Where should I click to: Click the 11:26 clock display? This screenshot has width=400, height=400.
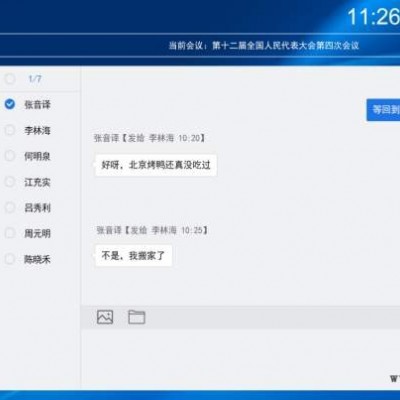[x=373, y=17]
